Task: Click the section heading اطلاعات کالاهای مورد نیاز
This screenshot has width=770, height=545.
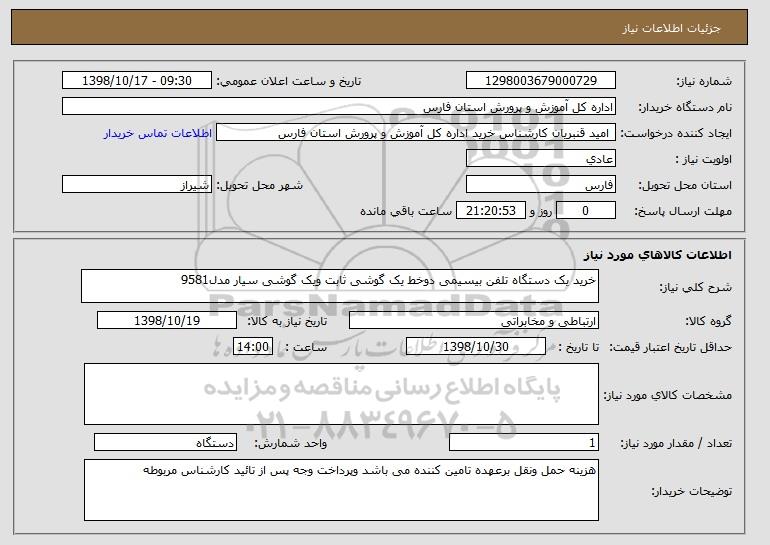Action: (x=658, y=254)
